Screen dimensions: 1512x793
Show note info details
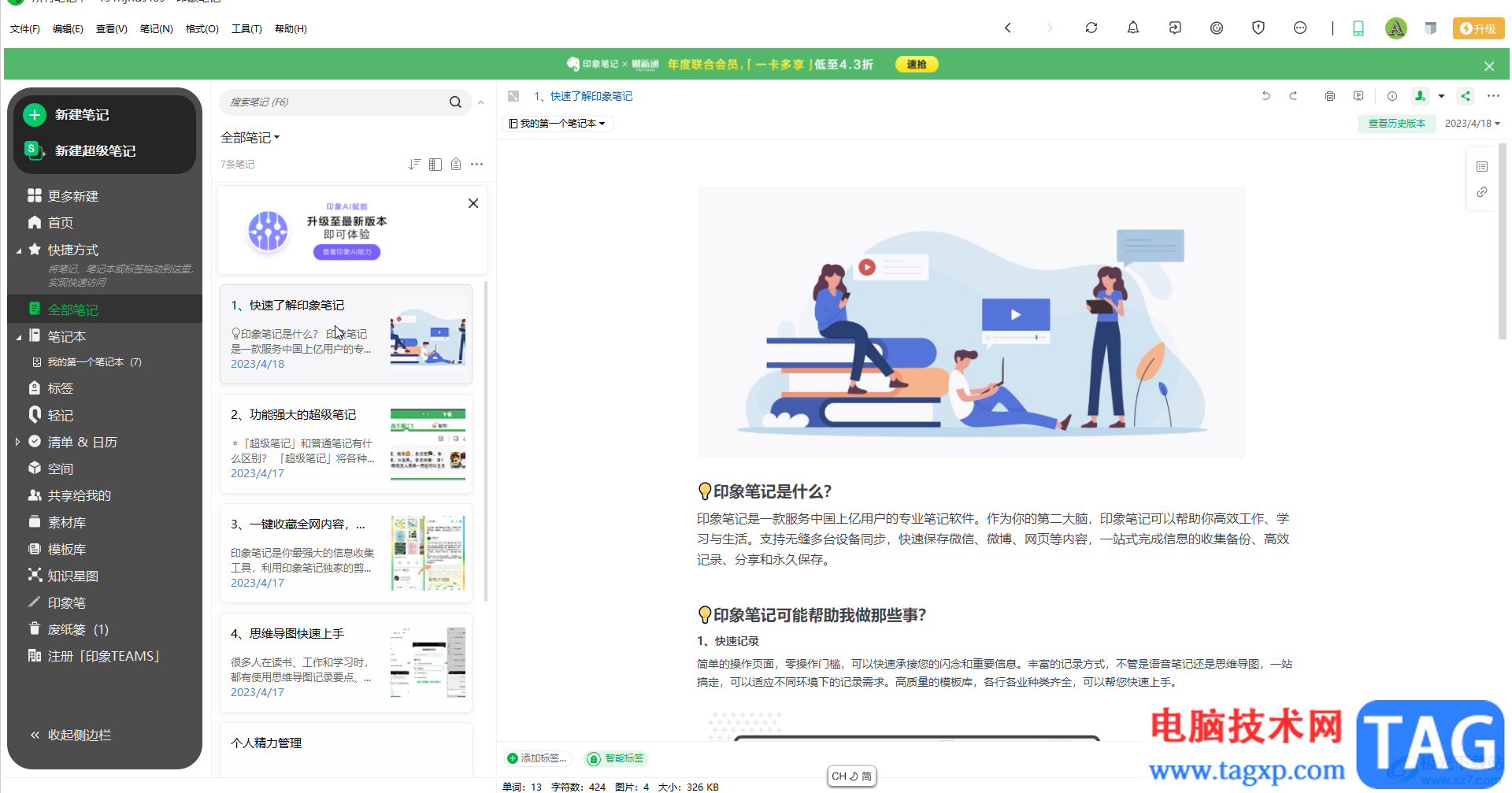click(1392, 96)
